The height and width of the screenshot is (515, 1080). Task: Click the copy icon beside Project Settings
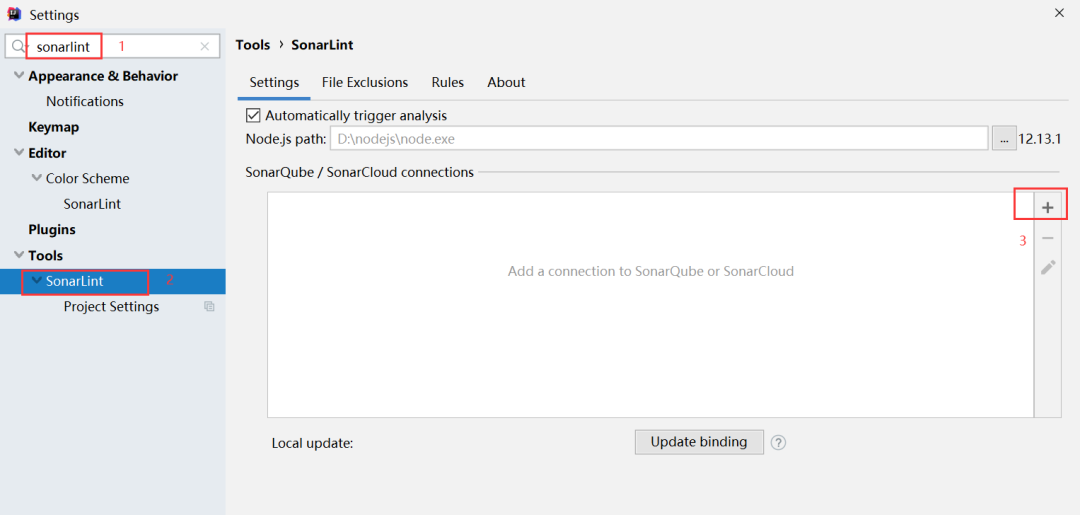click(x=209, y=306)
